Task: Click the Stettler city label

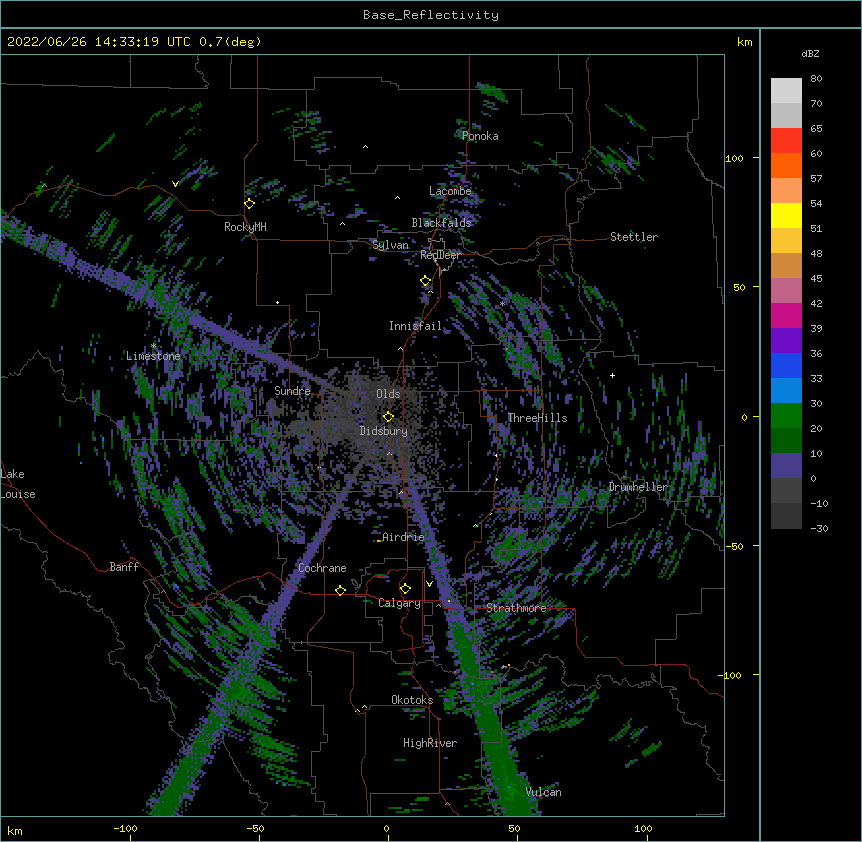Action: (x=634, y=237)
